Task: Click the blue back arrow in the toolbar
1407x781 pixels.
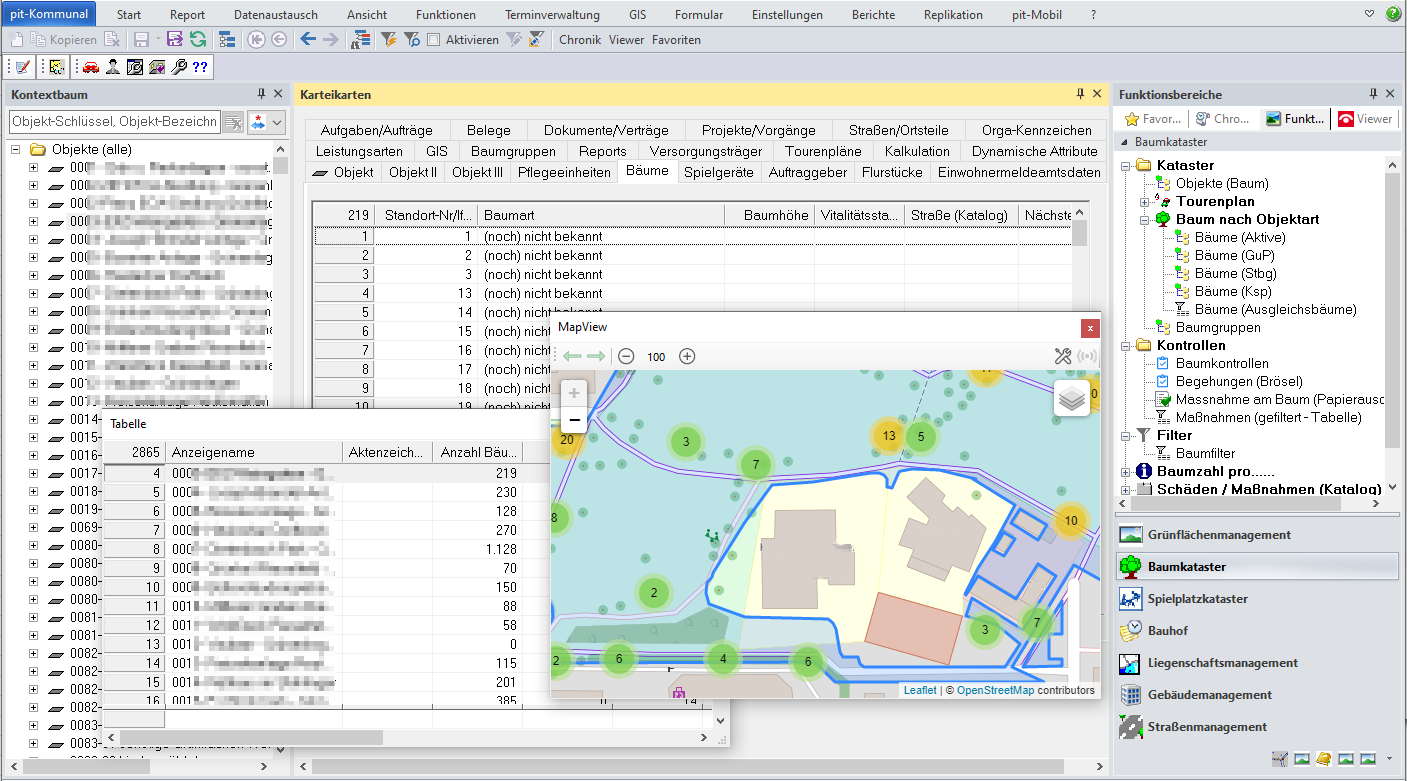Action: click(x=308, y=40)
